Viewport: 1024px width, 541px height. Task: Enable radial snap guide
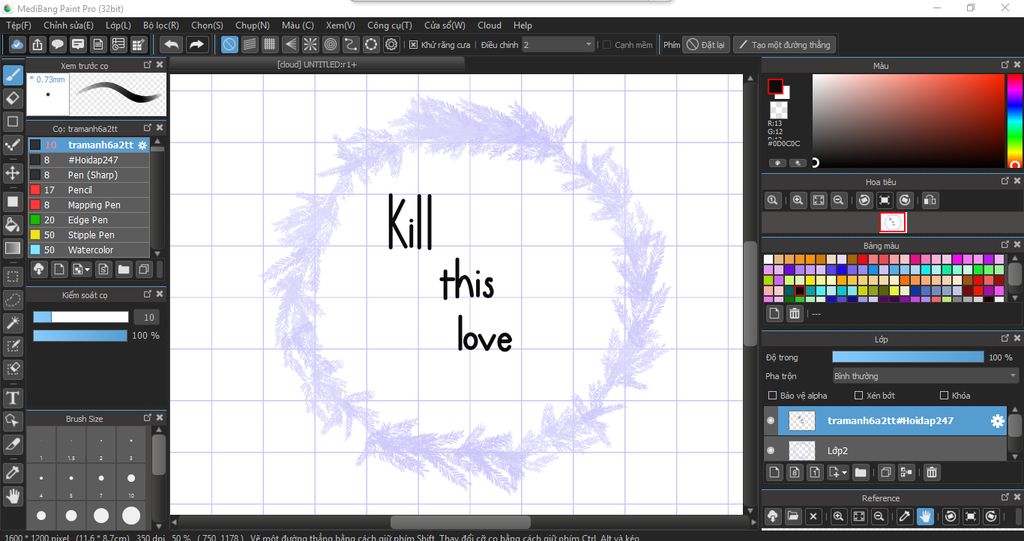point(310,44)
